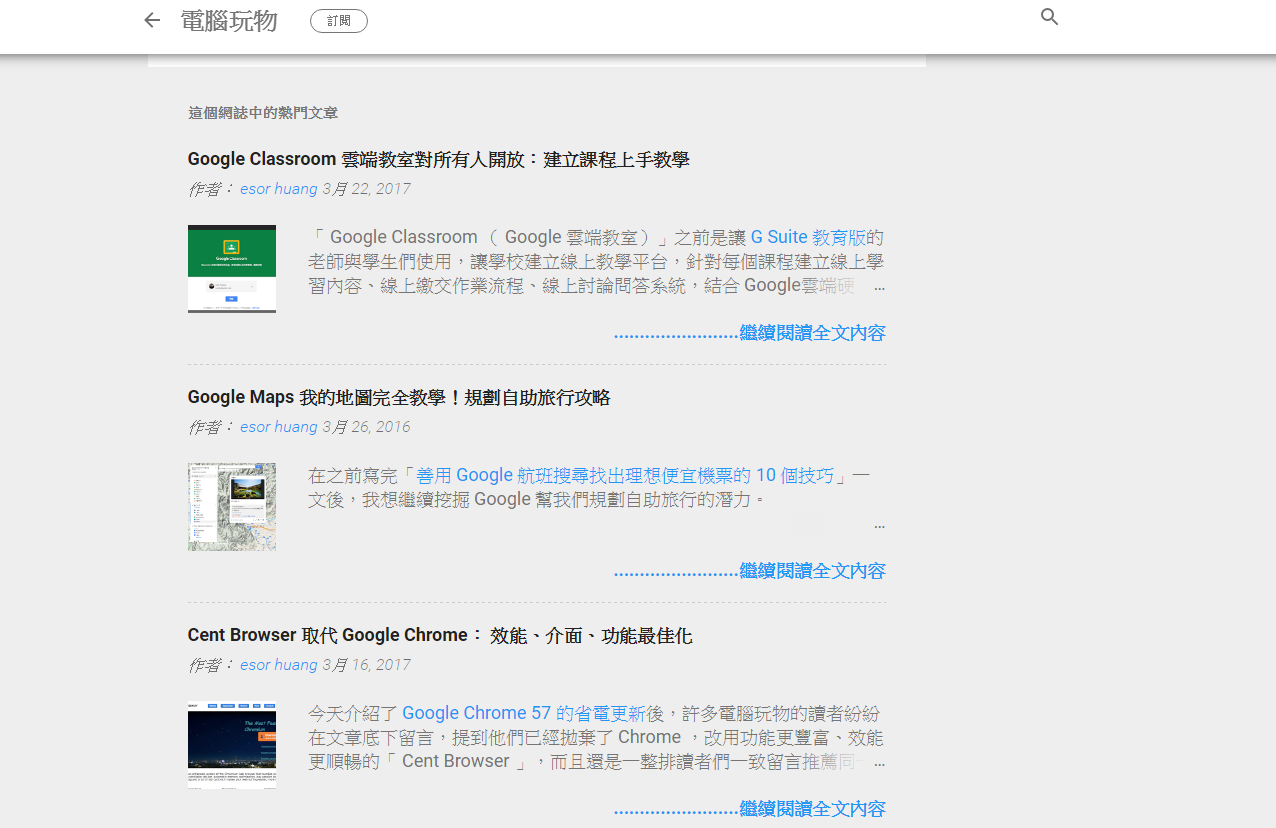The height and width of the screenshot is (828, 1276).
Task: Click the 這個網誌中的熱門文章 heading
Action: pos(263,113)
